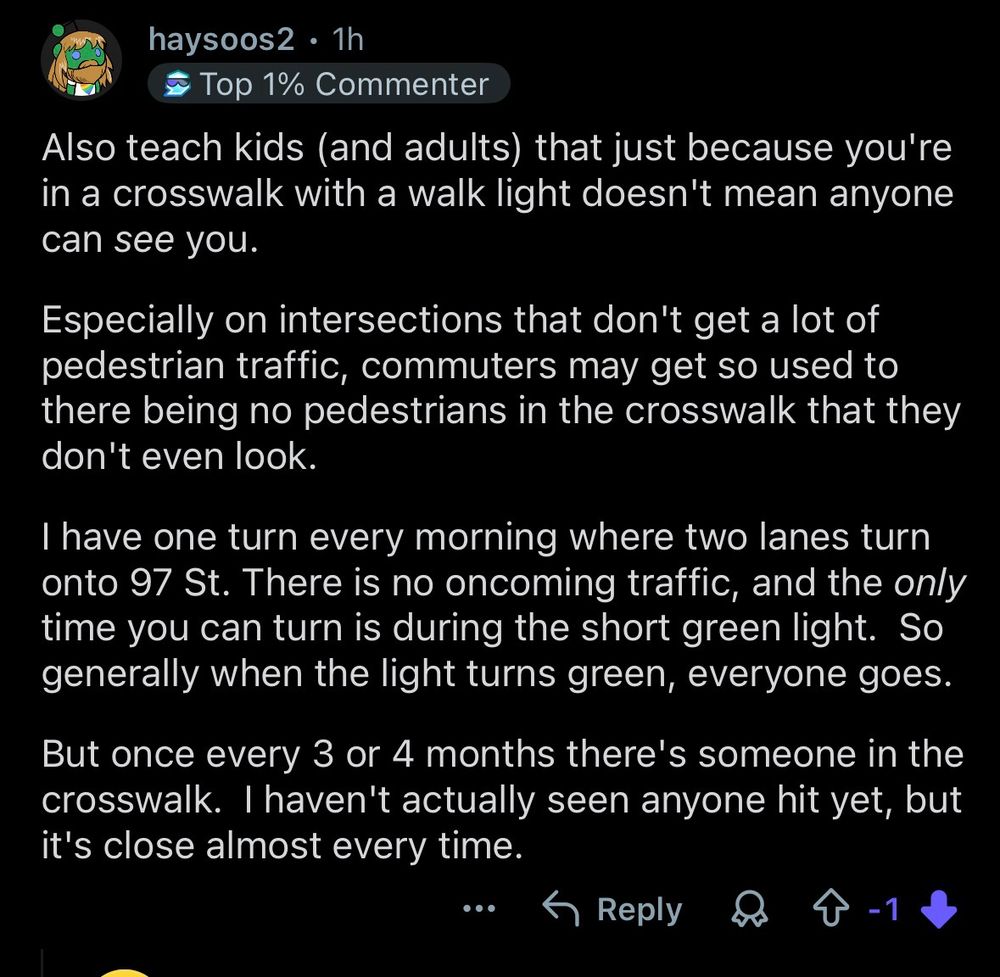Collapse the reply thread via the vertical line
The width and height of the screenshot is (1000, 977).
coord(43,963)
